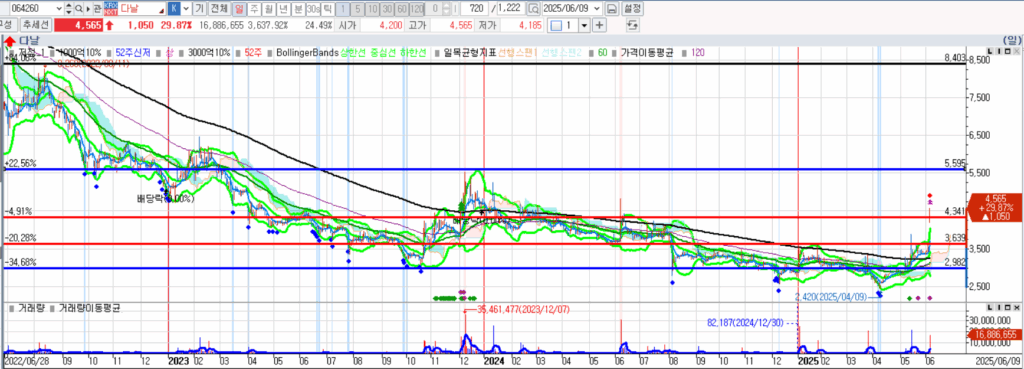This screenshot has height=369, width=1024.
Task: Toggle the 분 (minute) chart period
Action: 298,9
